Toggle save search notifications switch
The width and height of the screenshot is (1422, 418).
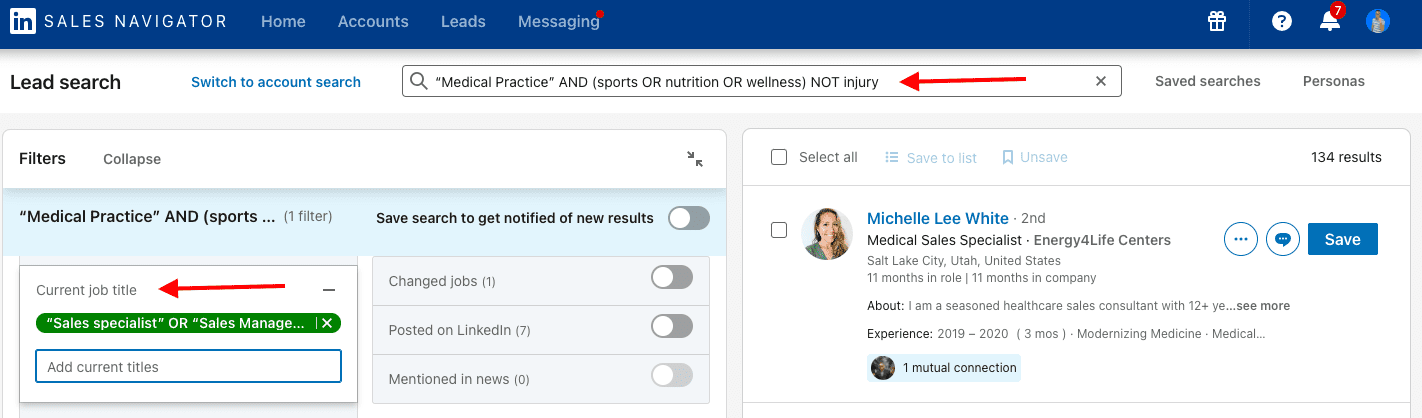(x=689, y=218)
